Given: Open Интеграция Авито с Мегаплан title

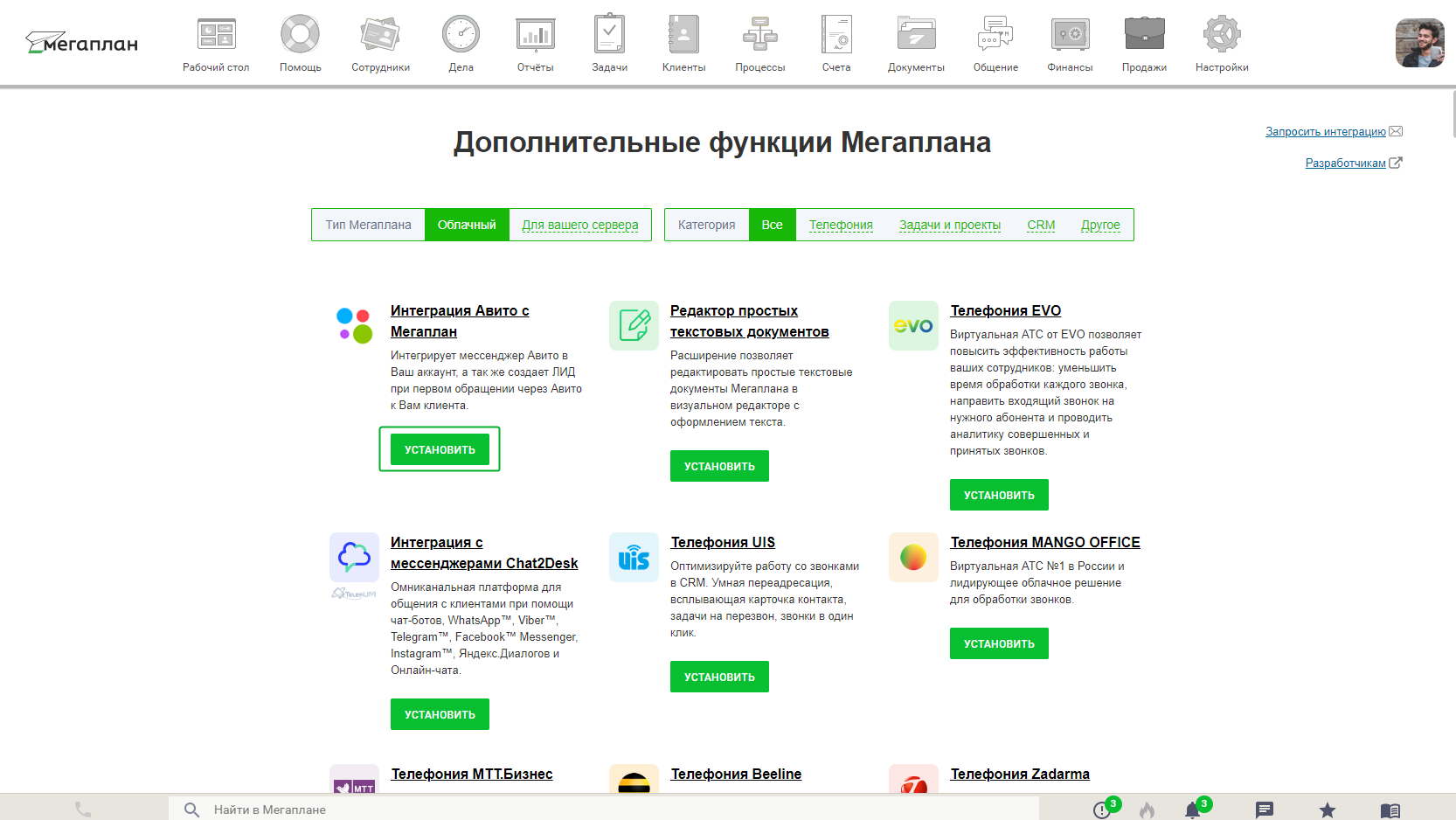Looking at the screenshot, I should point(460,321).
